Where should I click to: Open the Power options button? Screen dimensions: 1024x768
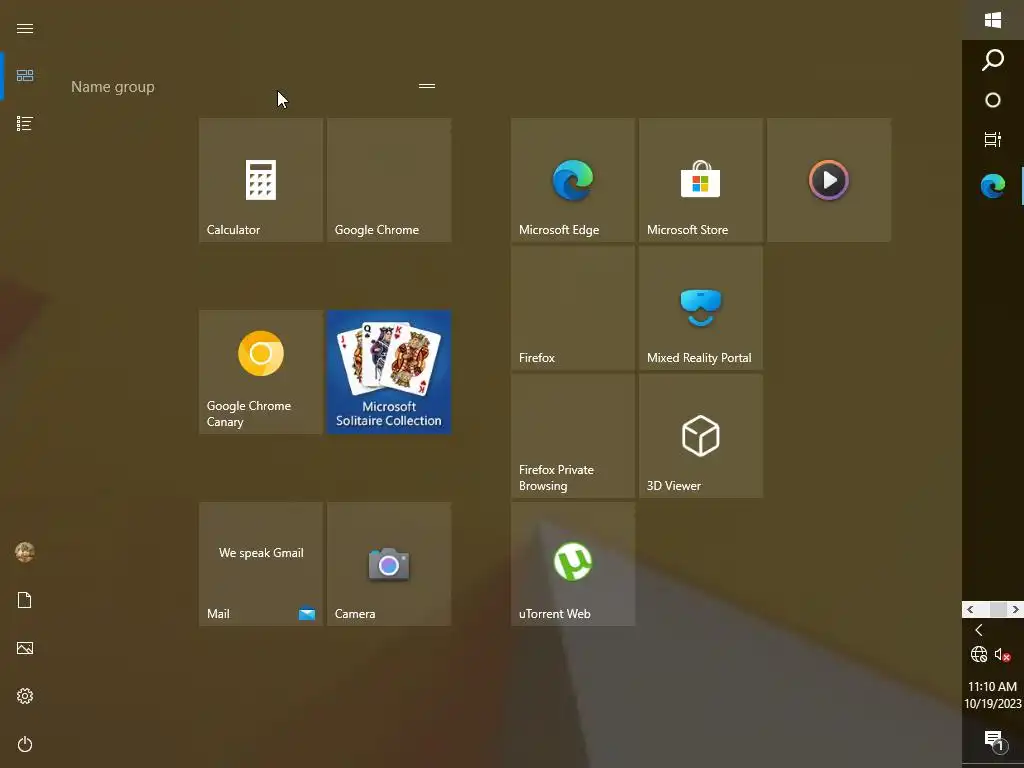pyautogui.click(x=25, y=744)
